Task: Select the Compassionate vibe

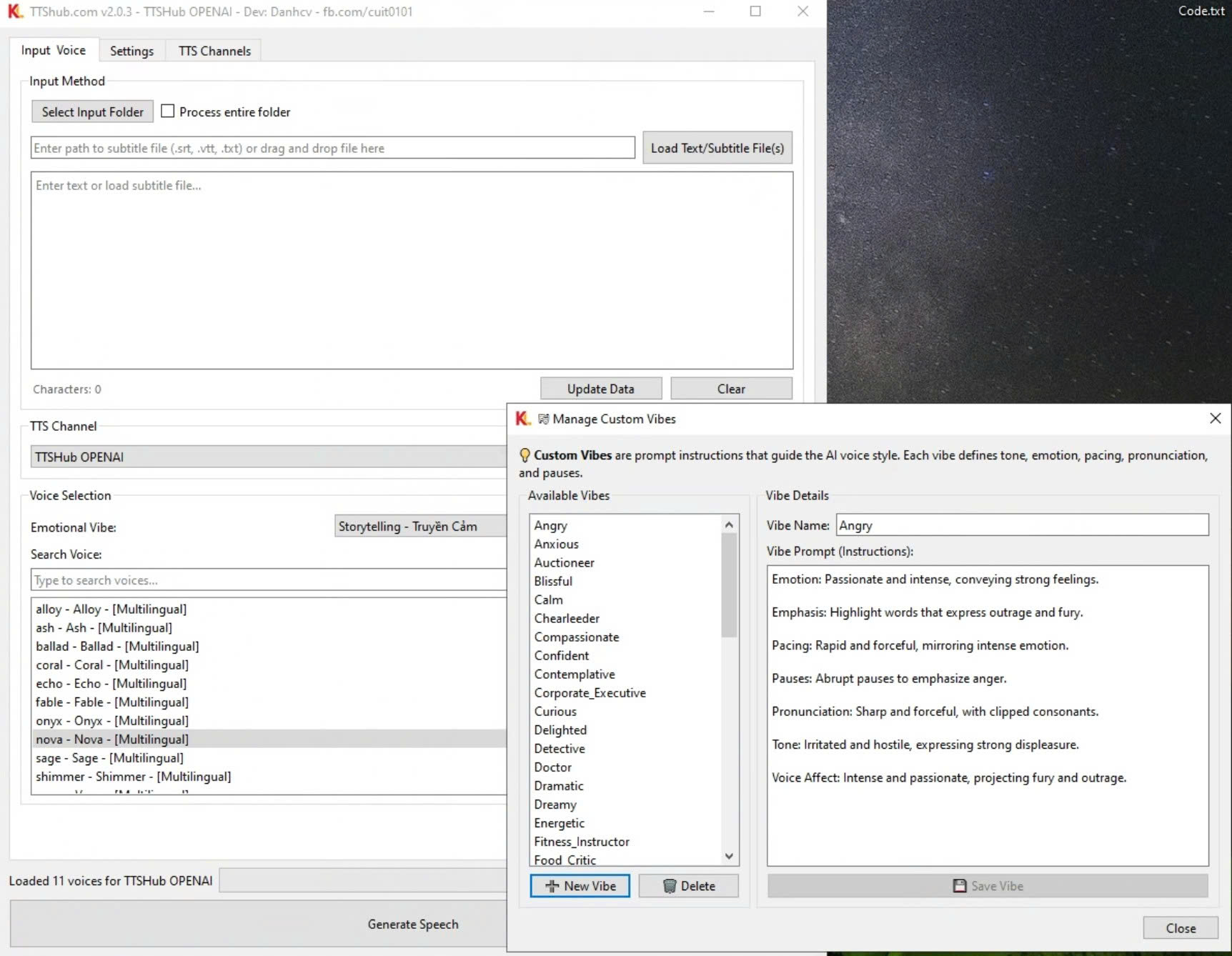Action: (626, 637)
